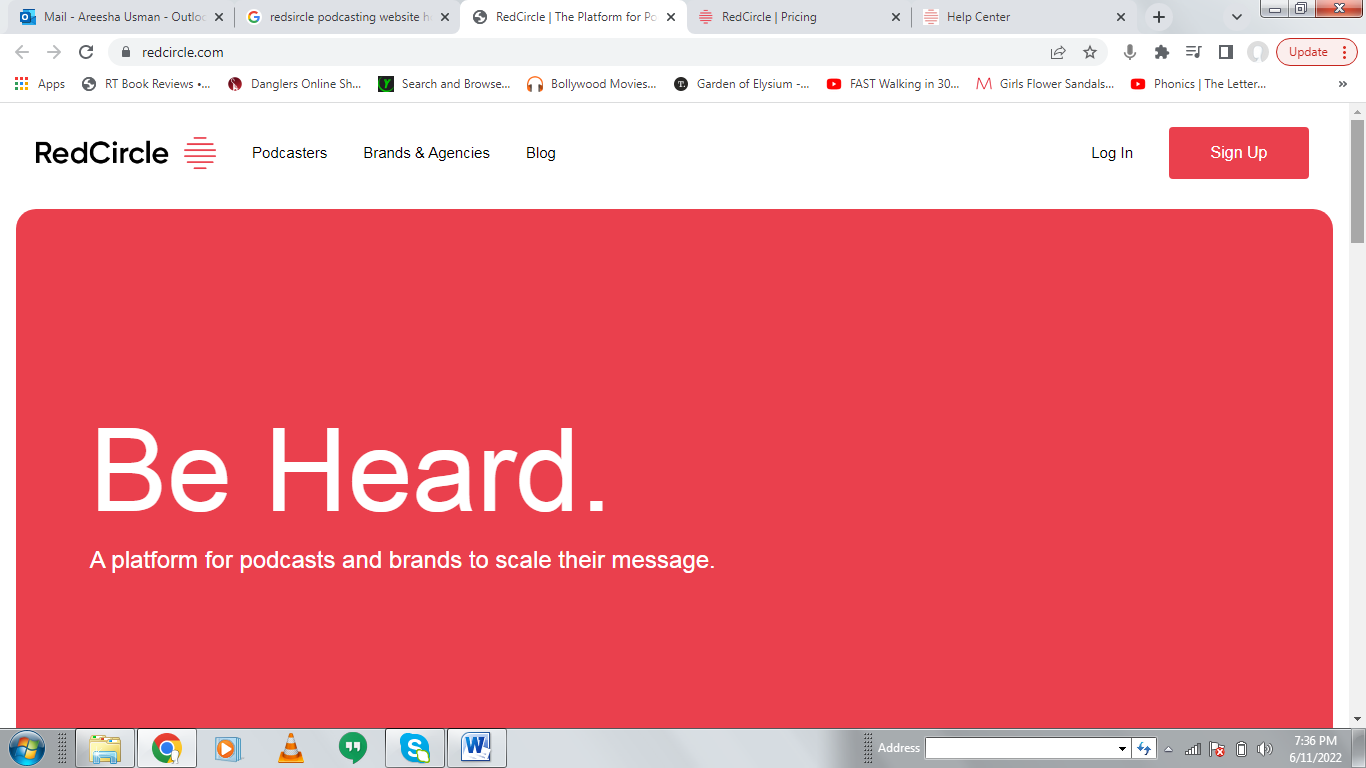Click the taskbar Address input field
Image resolution: width=1366 pixels, height=768 pixels.
1020,749
